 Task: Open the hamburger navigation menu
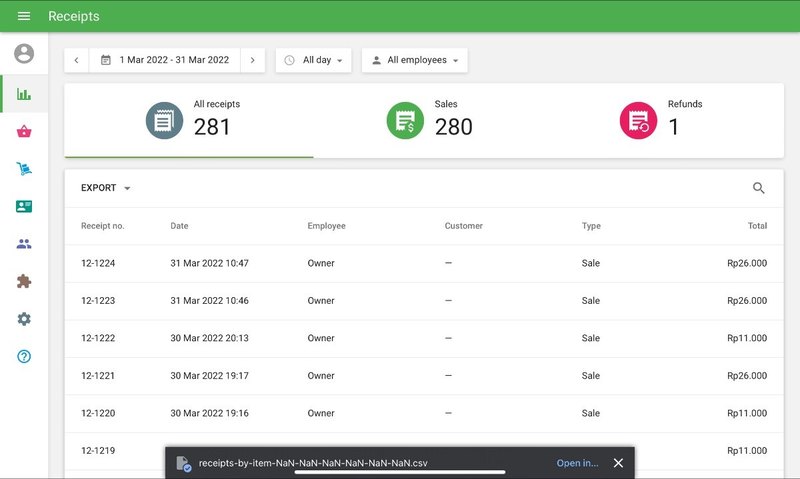pos(24,16)
